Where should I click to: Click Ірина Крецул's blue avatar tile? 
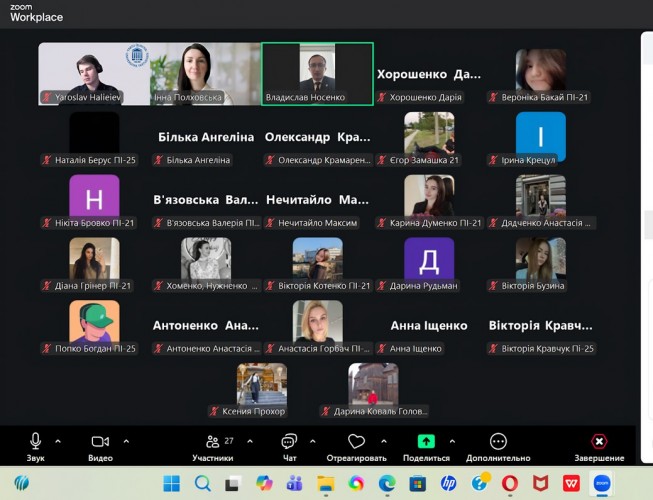540,137
